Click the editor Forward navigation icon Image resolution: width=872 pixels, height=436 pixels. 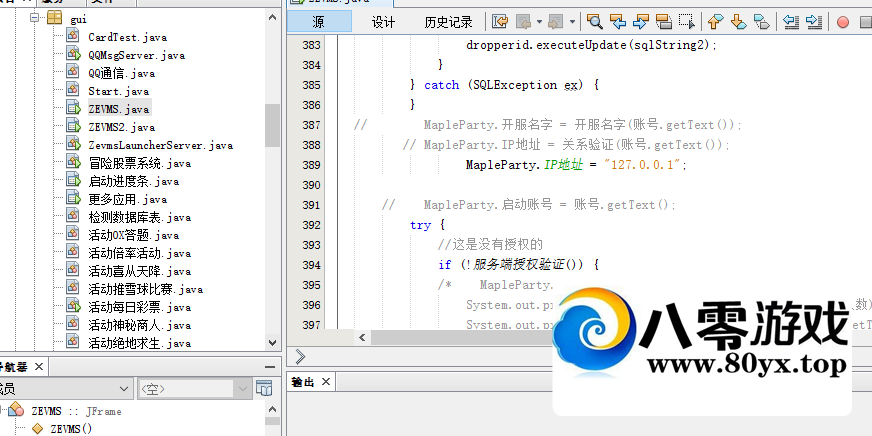pyautogui.click(x=556, y=22)
